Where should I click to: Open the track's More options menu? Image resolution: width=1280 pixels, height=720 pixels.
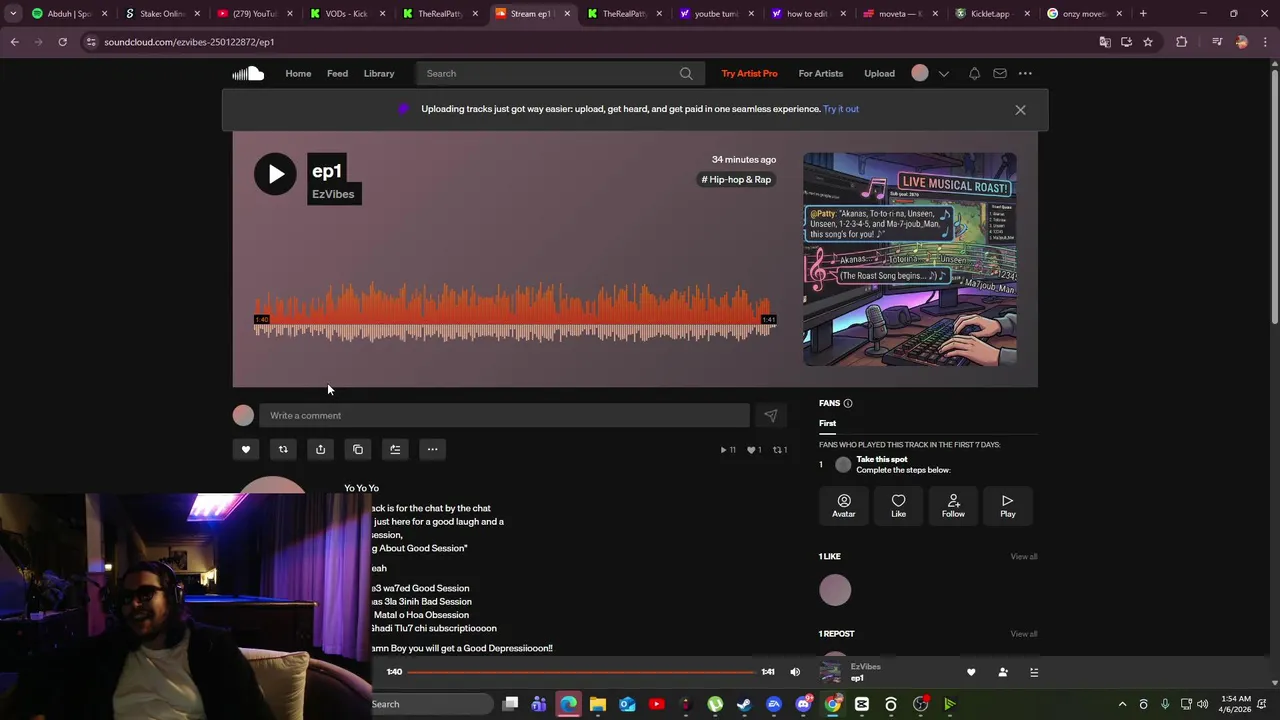[433, 449]
